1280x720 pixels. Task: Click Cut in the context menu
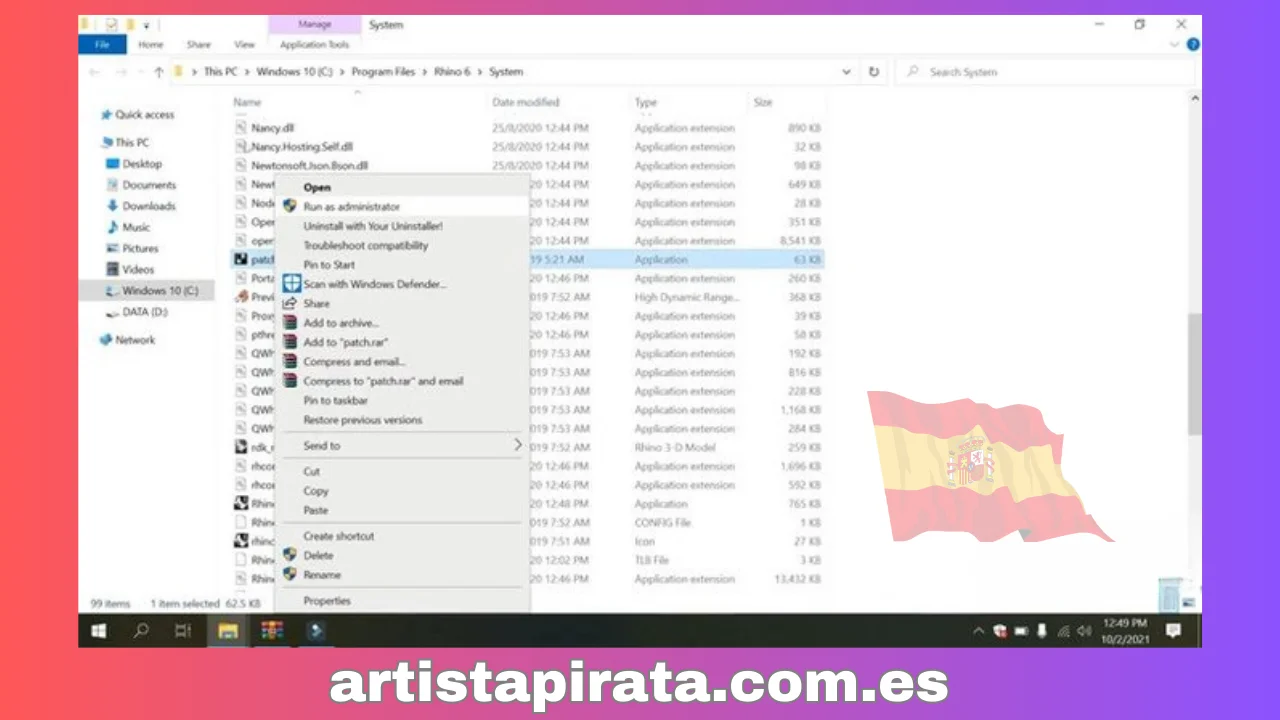click(312, 471)
